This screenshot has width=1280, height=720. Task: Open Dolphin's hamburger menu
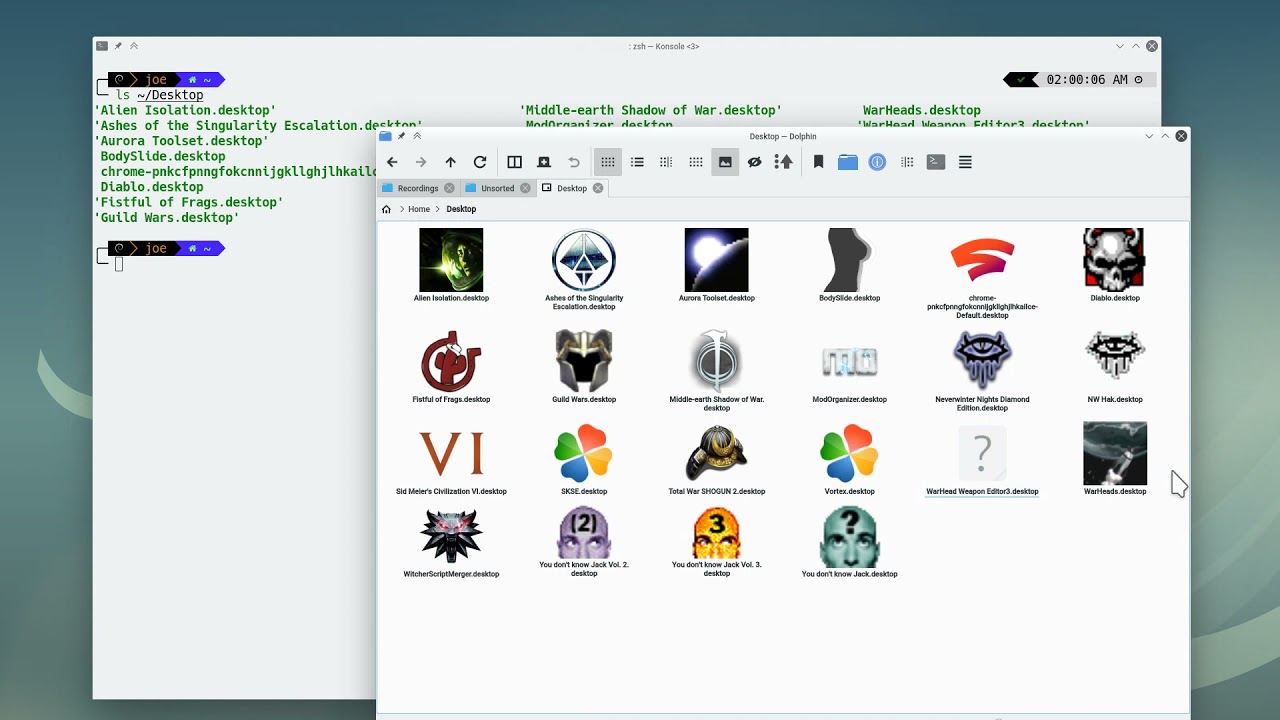click(x=965, y=162)
